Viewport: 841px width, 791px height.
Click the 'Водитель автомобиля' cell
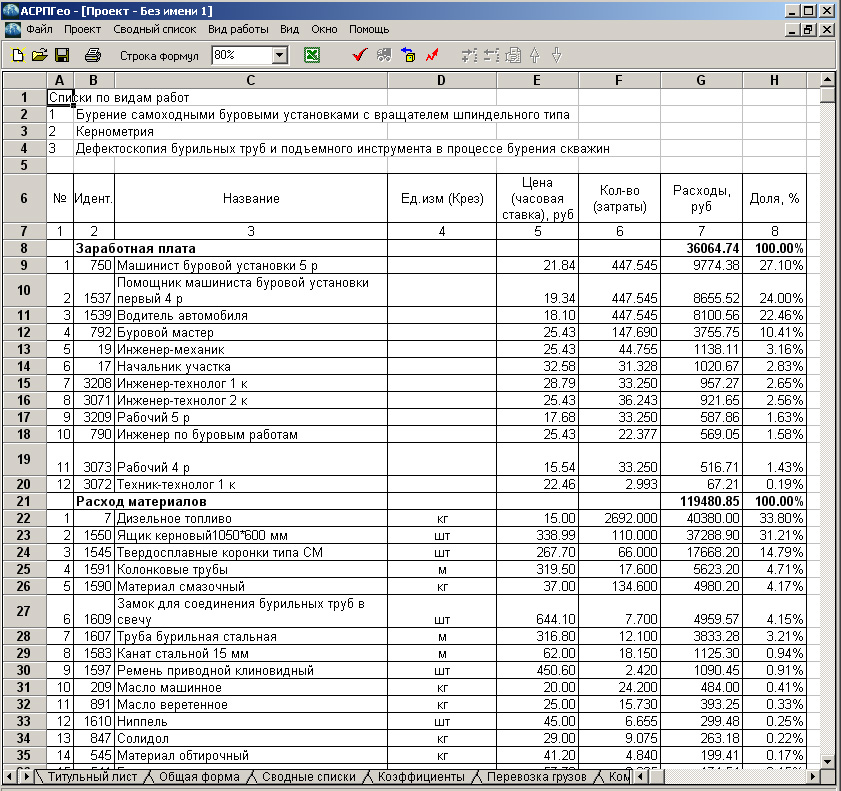(251, 315)
